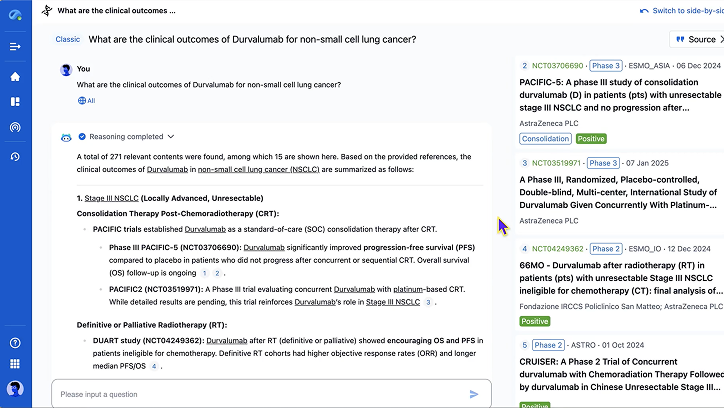
Task: Open the Durvalumab link in the summary intro
Action: (x=167, y=169)
